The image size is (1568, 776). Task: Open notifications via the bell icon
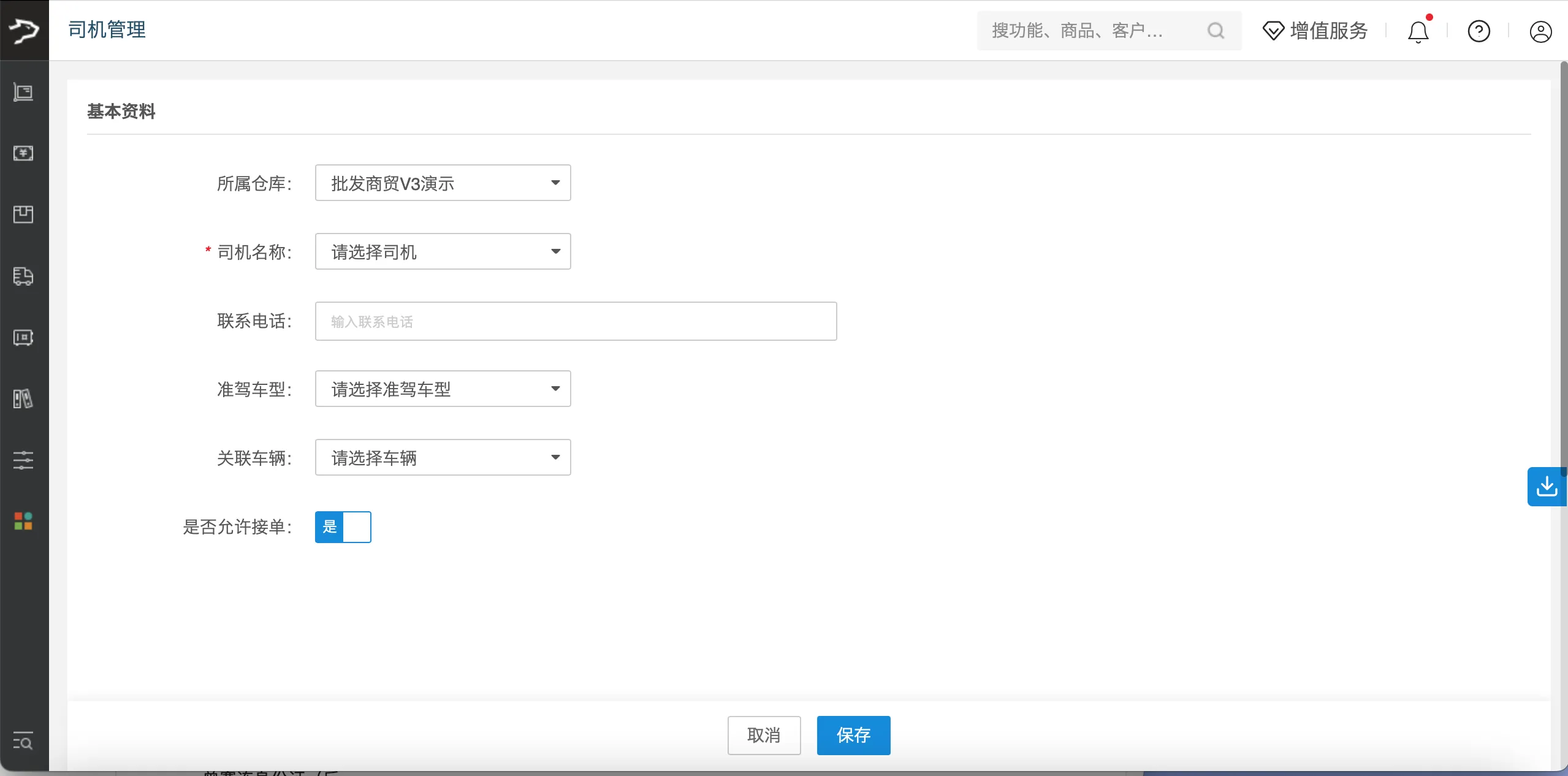coord(1417,31)
